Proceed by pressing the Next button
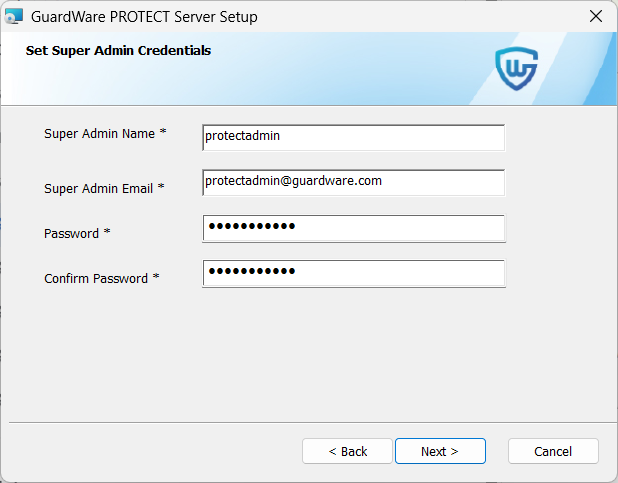 (440, 451)
